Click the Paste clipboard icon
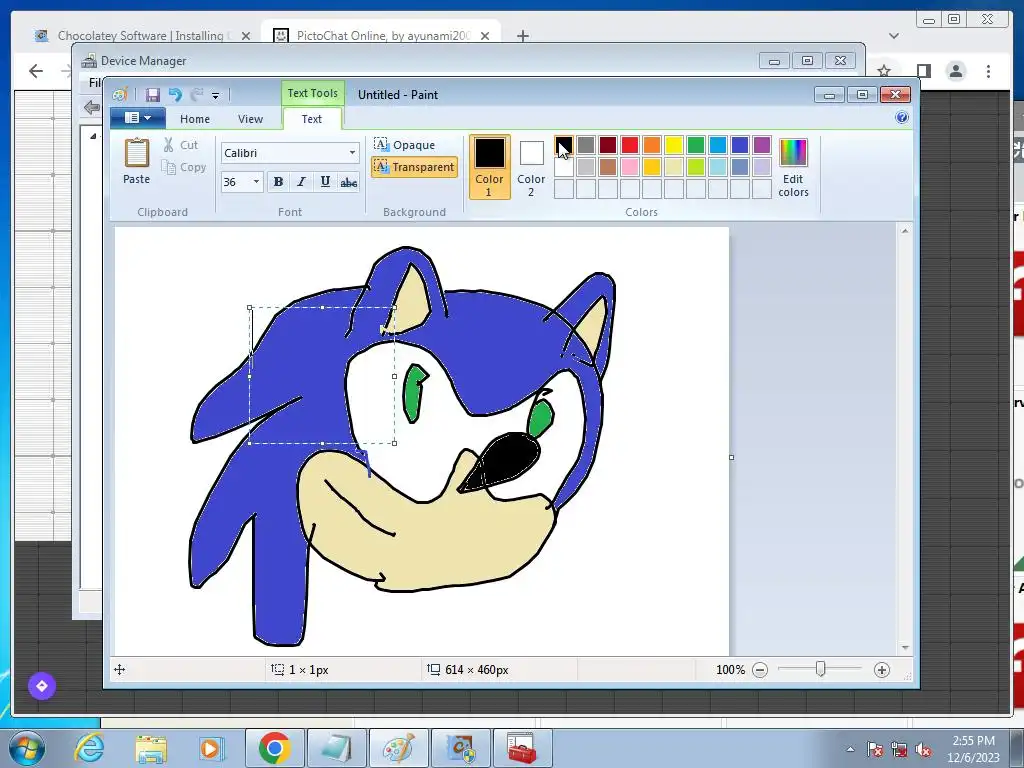Image resolution: width=1024 pixels, height=768 pixels. [136, 153]
